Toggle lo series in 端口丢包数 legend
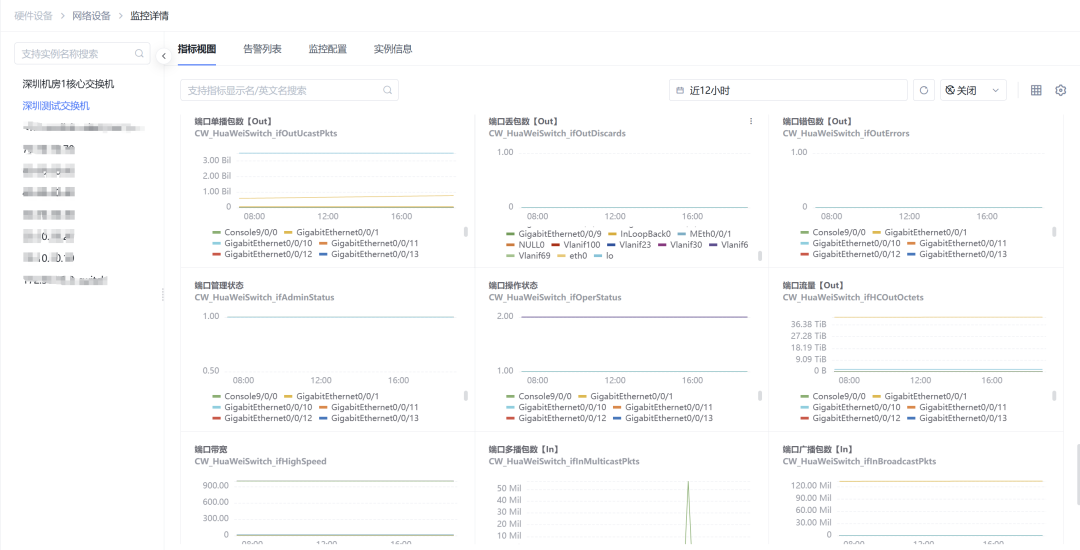This screenshot has height=550, width=1080. tap(603, 255)
